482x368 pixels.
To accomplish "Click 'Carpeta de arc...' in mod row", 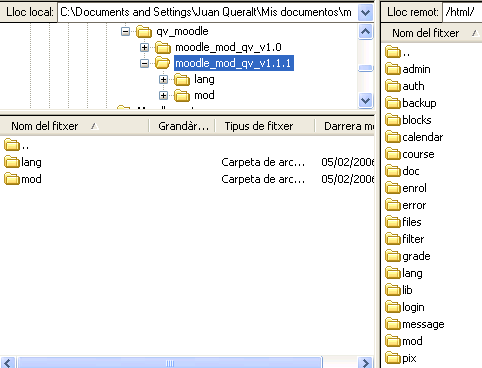I will pos(263,179).
